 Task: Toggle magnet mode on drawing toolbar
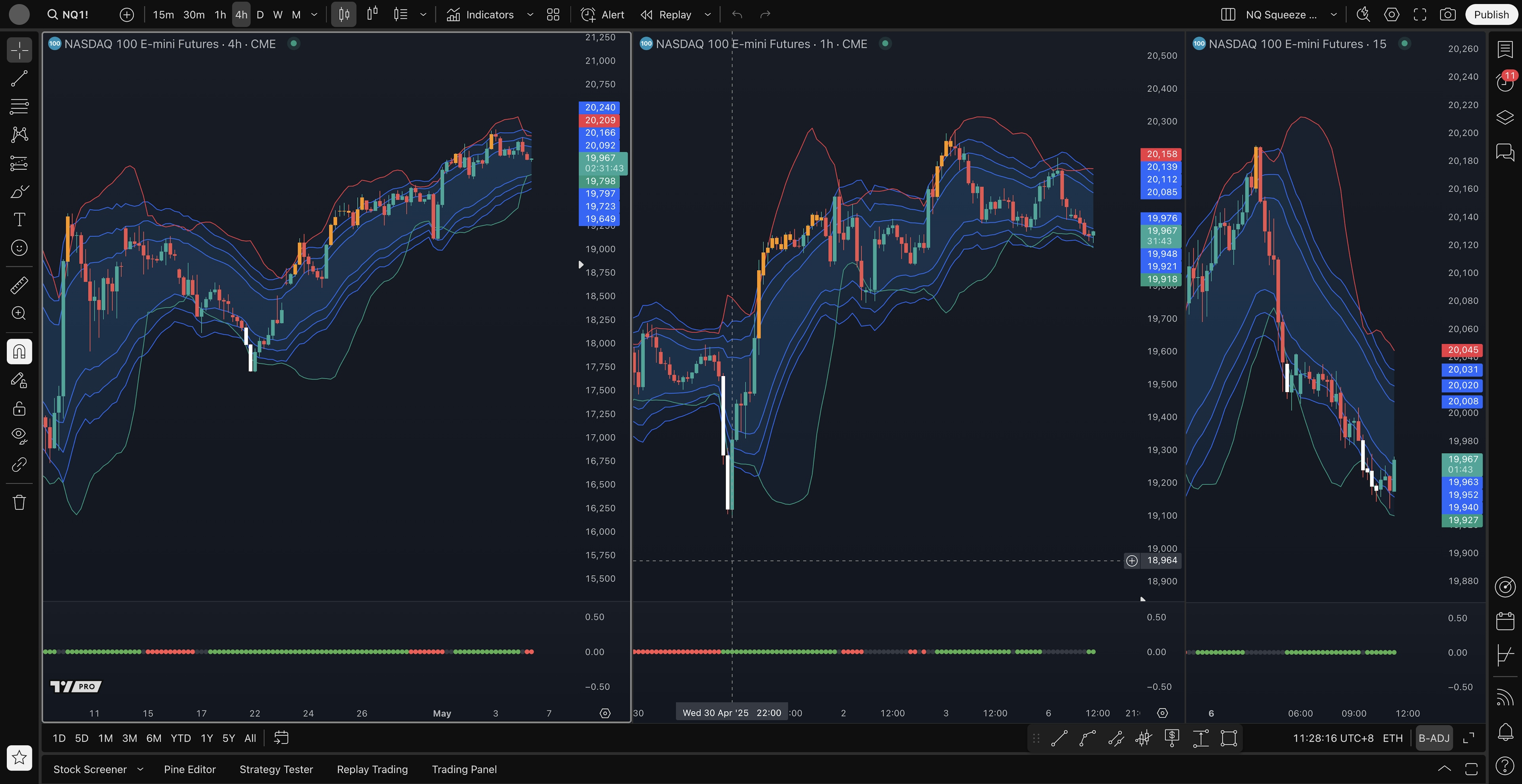coord(19,352)
